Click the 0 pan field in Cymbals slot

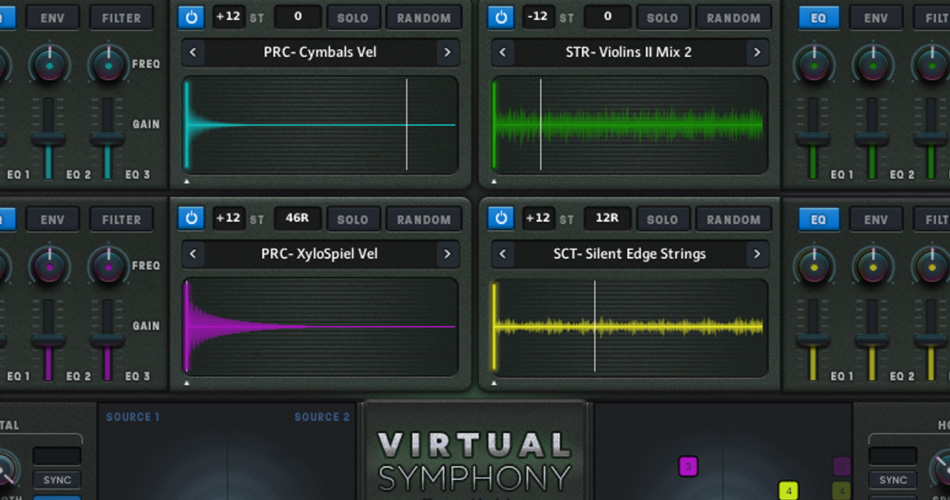(297, 17)
